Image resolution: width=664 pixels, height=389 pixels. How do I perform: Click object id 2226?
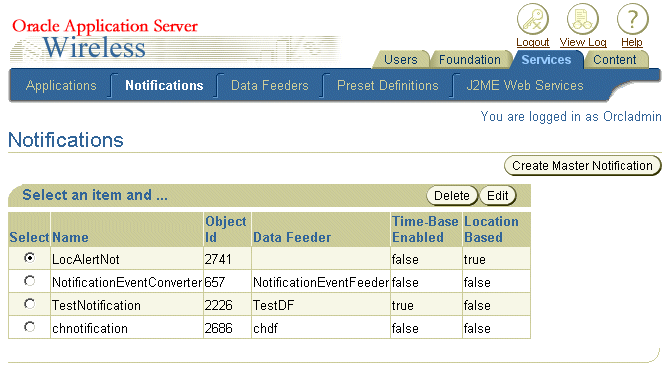[219, 306]
